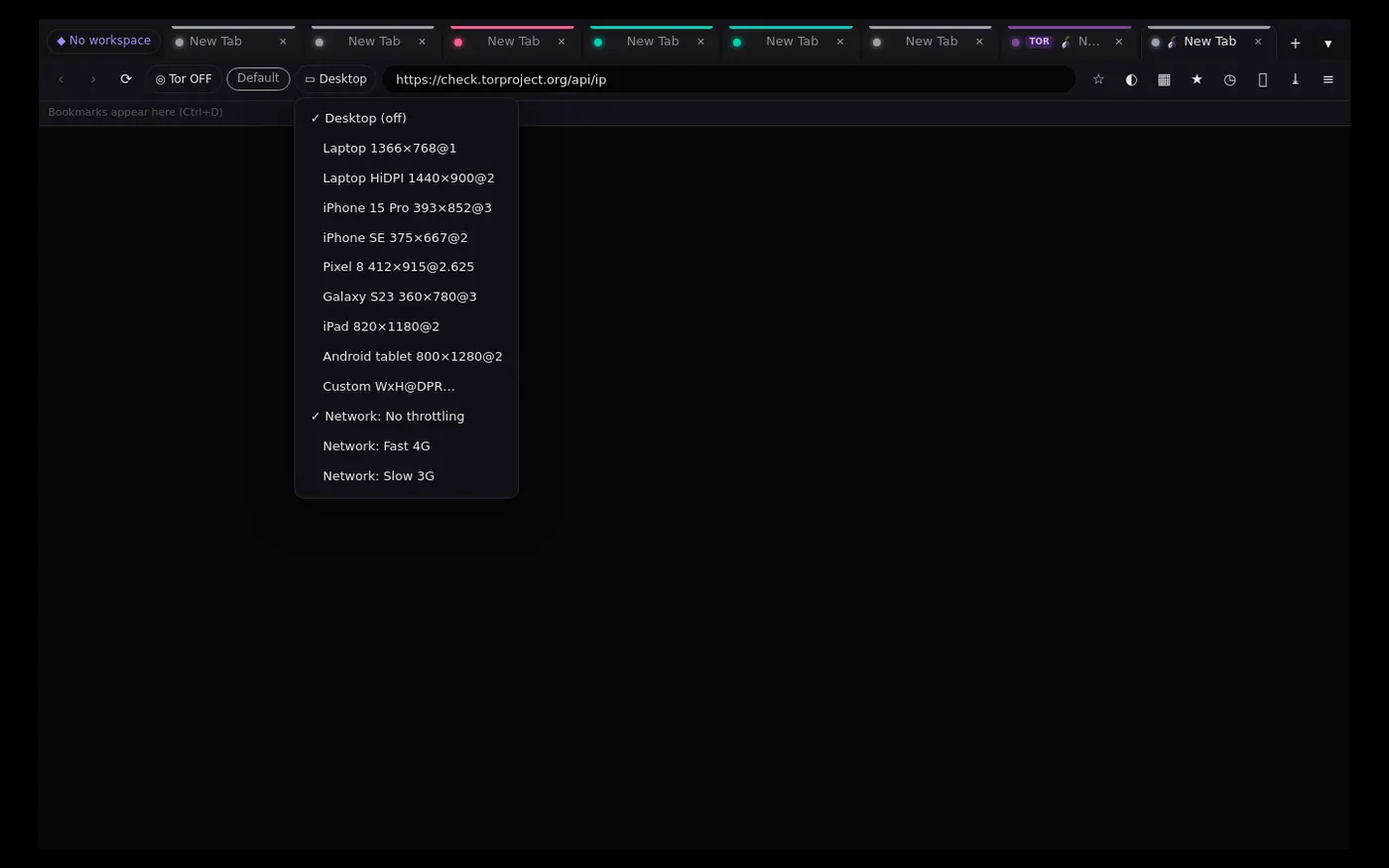The width and height of the screenshot is (1389, 868).
Task: Click the tall rectangle toolbar icon
Action: pyautogui.click(x=1262, y=79)
